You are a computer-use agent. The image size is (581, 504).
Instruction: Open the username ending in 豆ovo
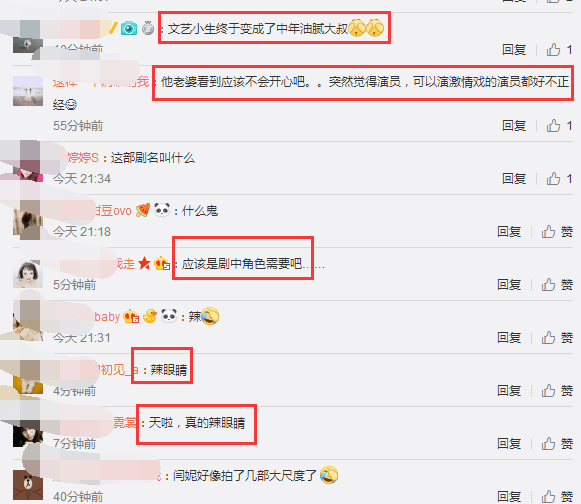(x=113, y=210)
